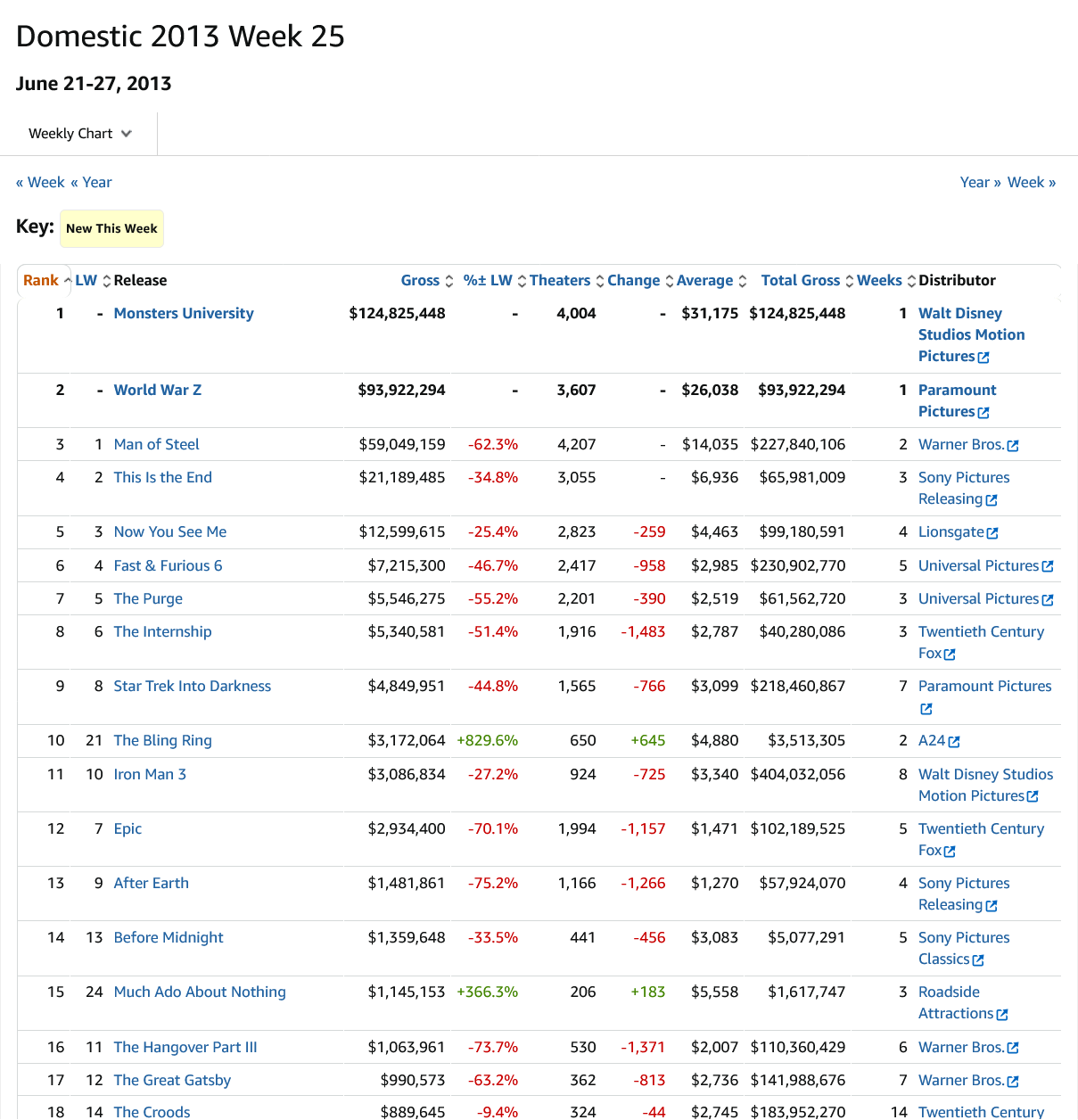
Task: Click external icon next to Man of Steel's Warner Bros.
Action: tap(1013, 445)
